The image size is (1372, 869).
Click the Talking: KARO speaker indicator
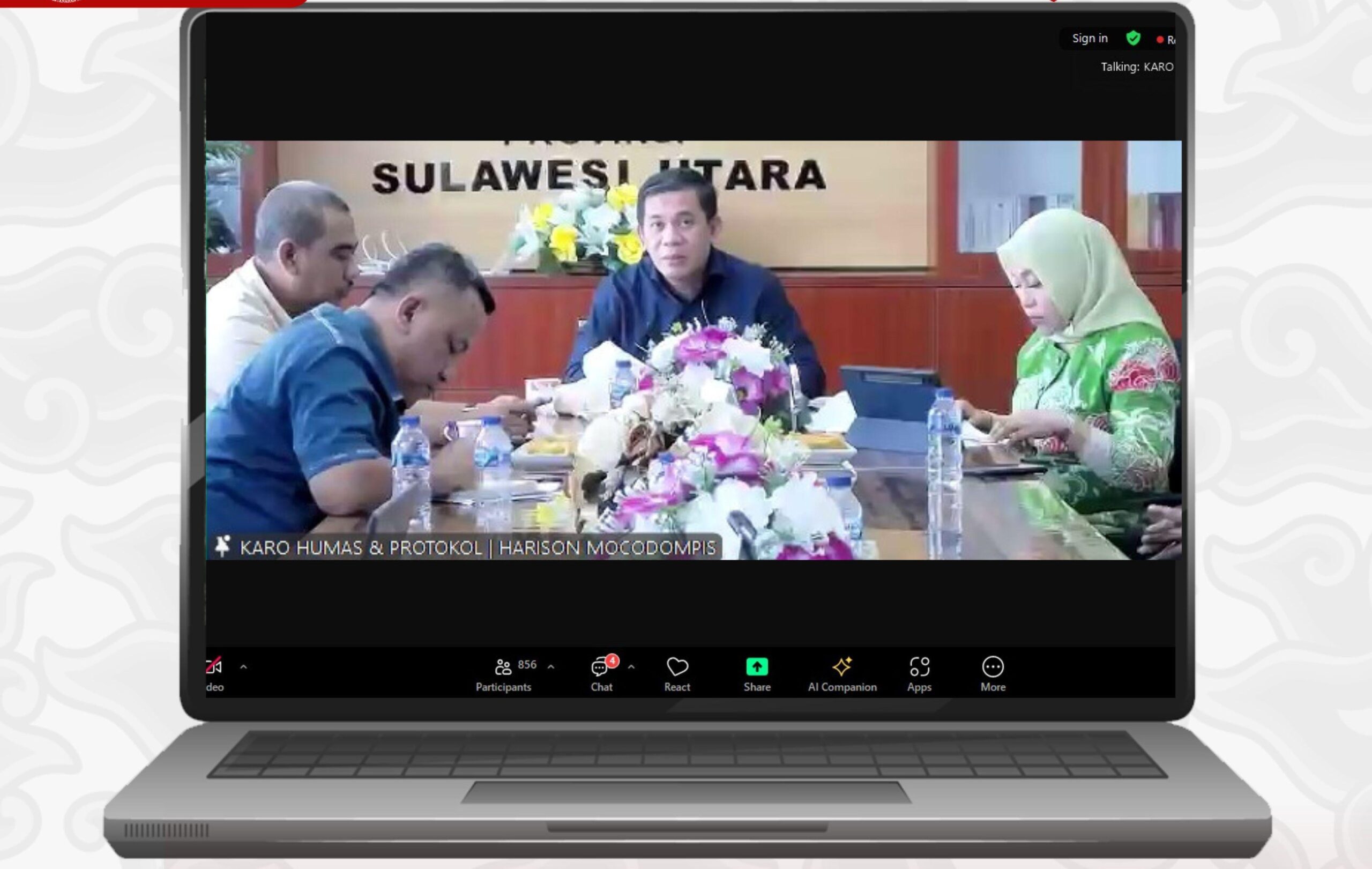click(1136, 66)
